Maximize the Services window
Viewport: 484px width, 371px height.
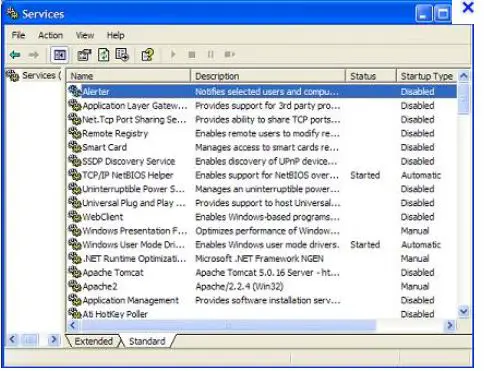click(443, 14)
